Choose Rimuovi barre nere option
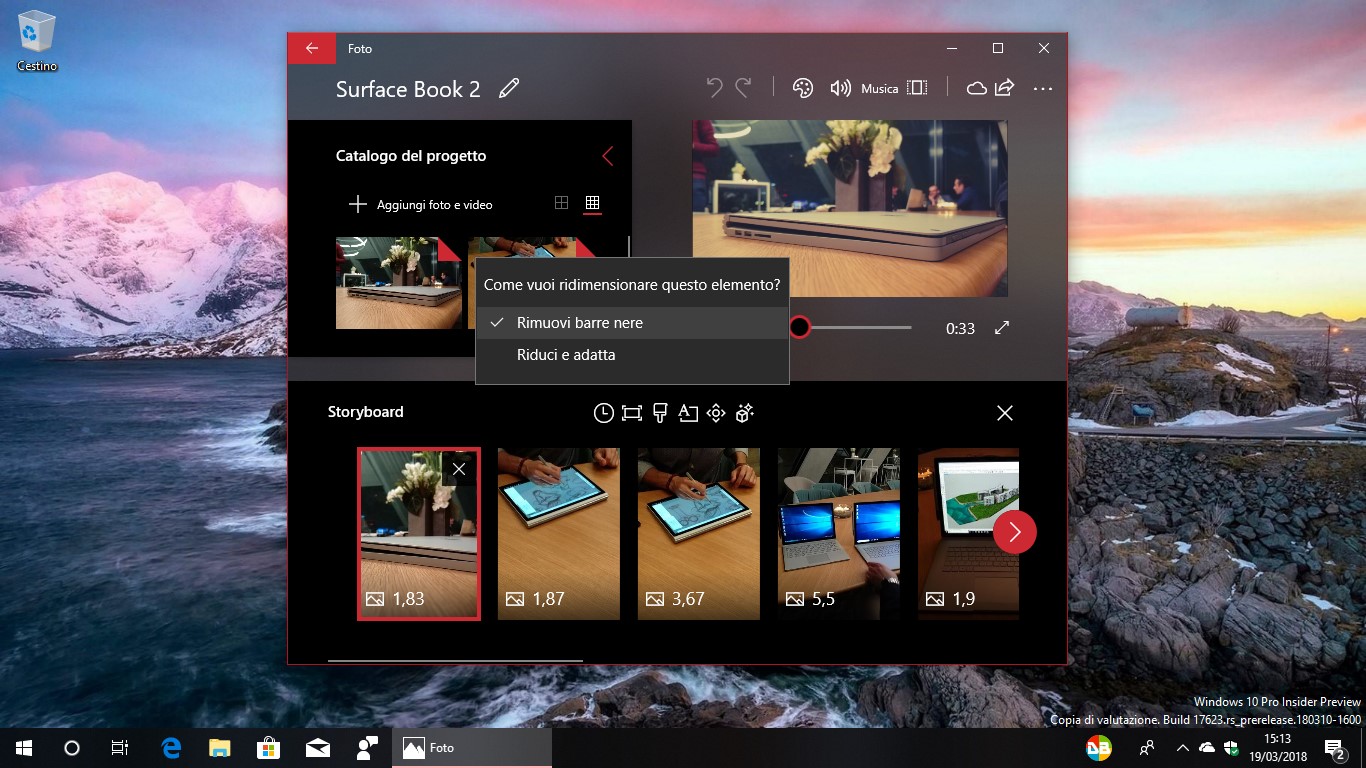This screenshot has height=768, width=1366. tap(632, 323)
